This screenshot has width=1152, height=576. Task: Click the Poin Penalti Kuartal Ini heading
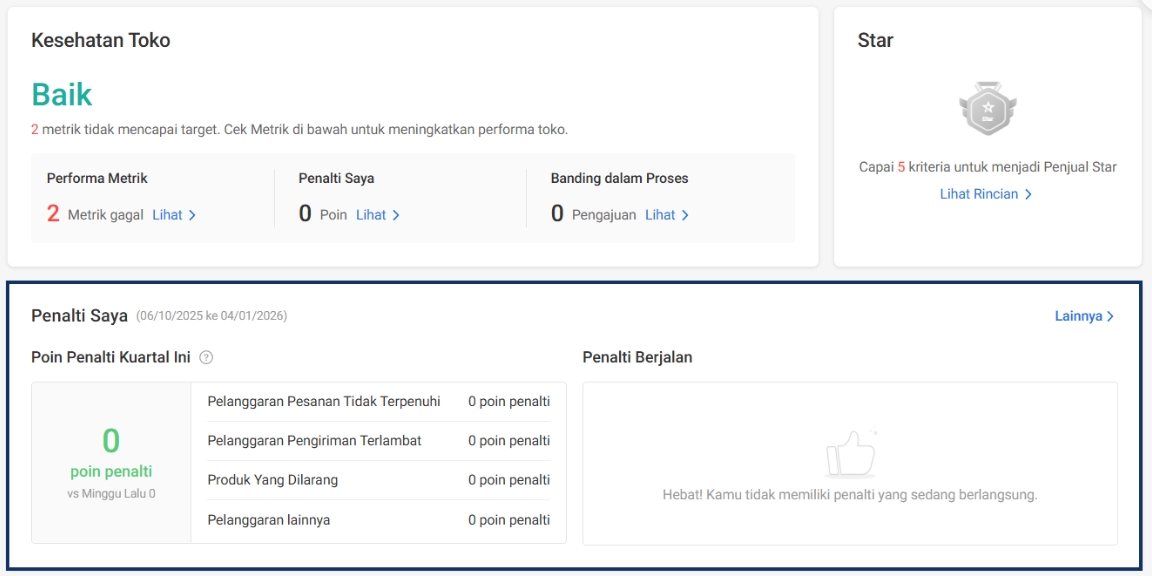tap(111, 358)
